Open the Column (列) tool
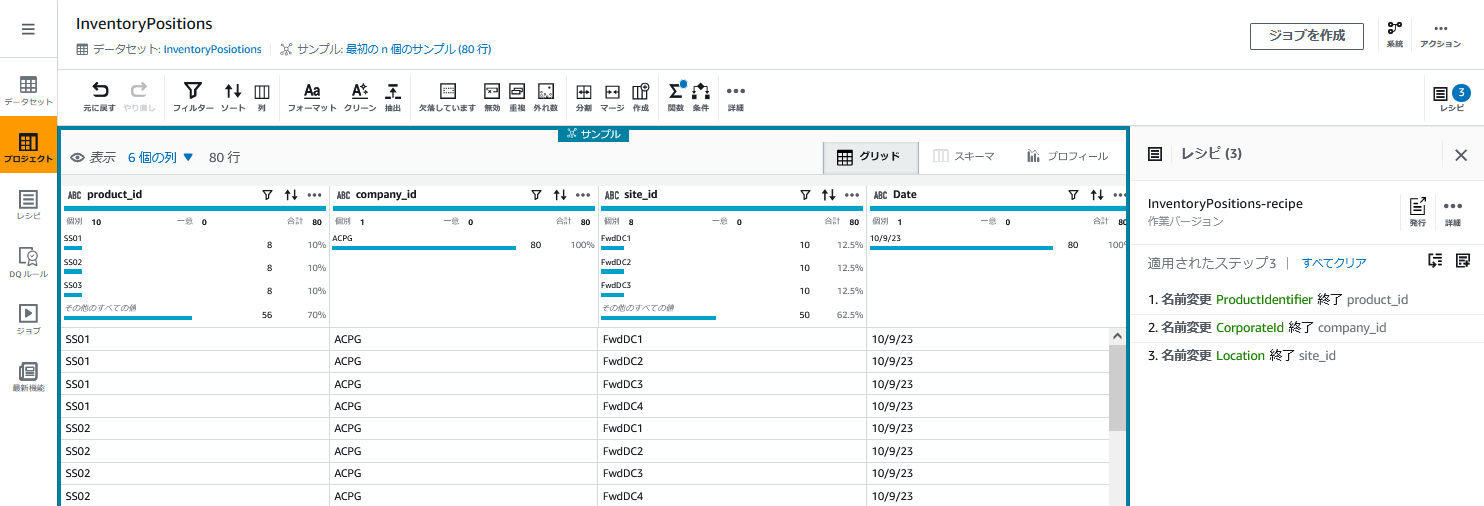 click(x=261, y=96)
